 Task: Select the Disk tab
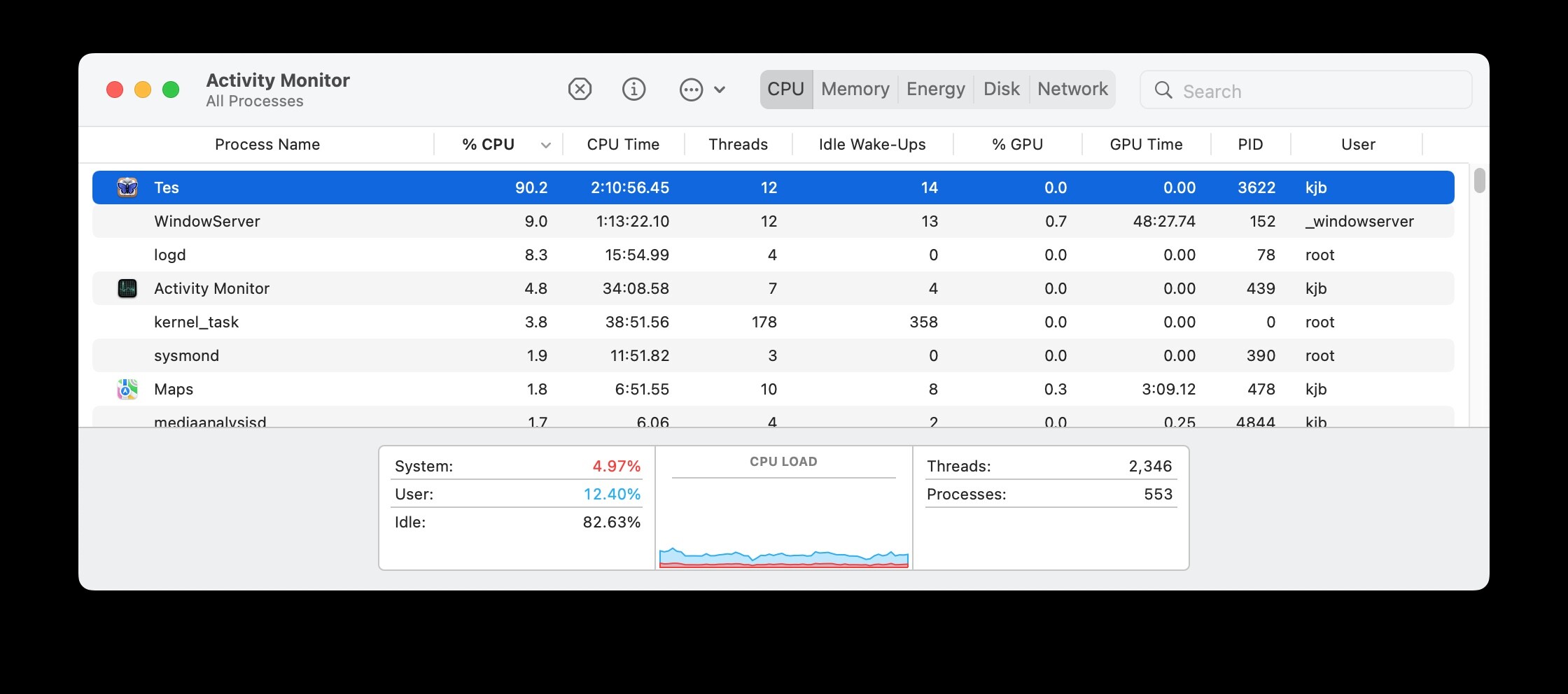[1001, 90]
